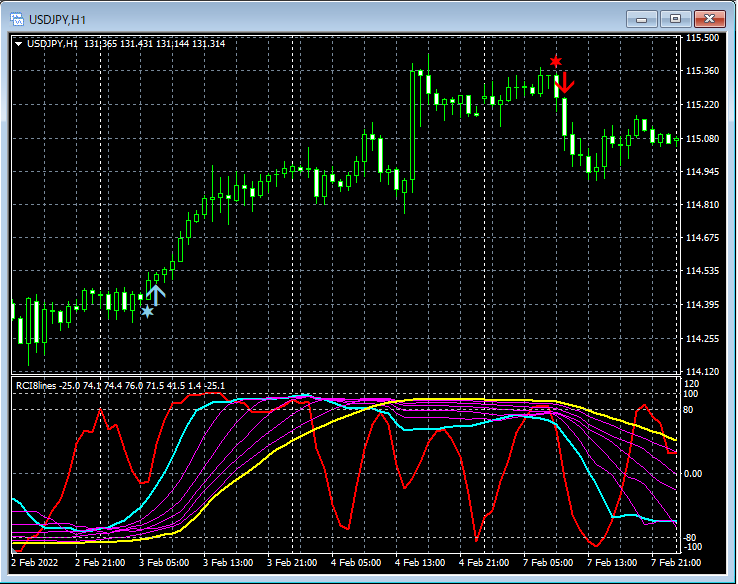The height and width of the screenshot is (584, 738).
Task: Maximize the USDJPY,H1 chart window
Action: click(675, 18)
